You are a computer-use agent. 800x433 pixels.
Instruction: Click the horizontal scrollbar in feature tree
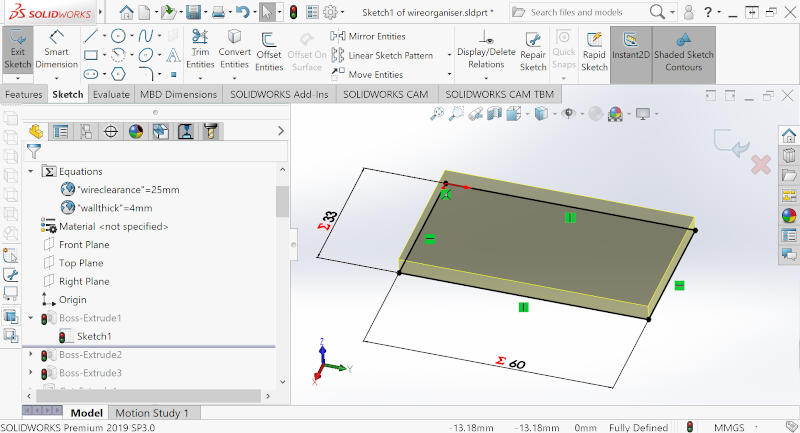(x=148, y=396)
